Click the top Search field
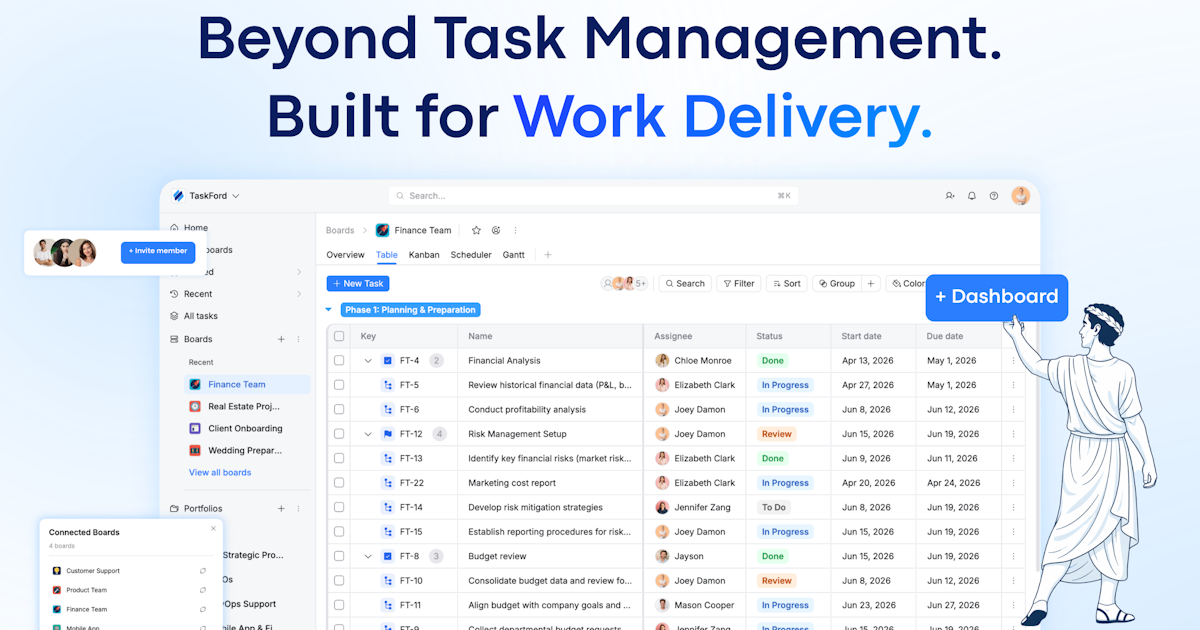The image size is (1200, 630). click(593, 196)
